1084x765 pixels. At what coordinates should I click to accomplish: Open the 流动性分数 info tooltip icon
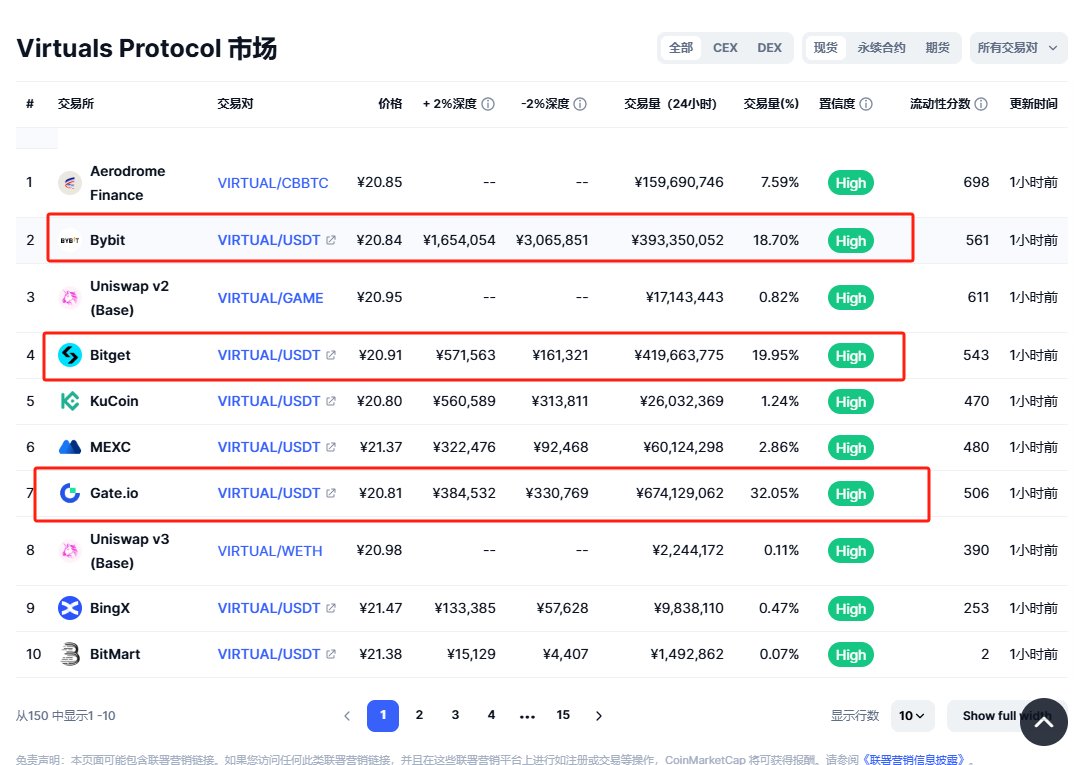pyautogui.click(x=981, y=104)
